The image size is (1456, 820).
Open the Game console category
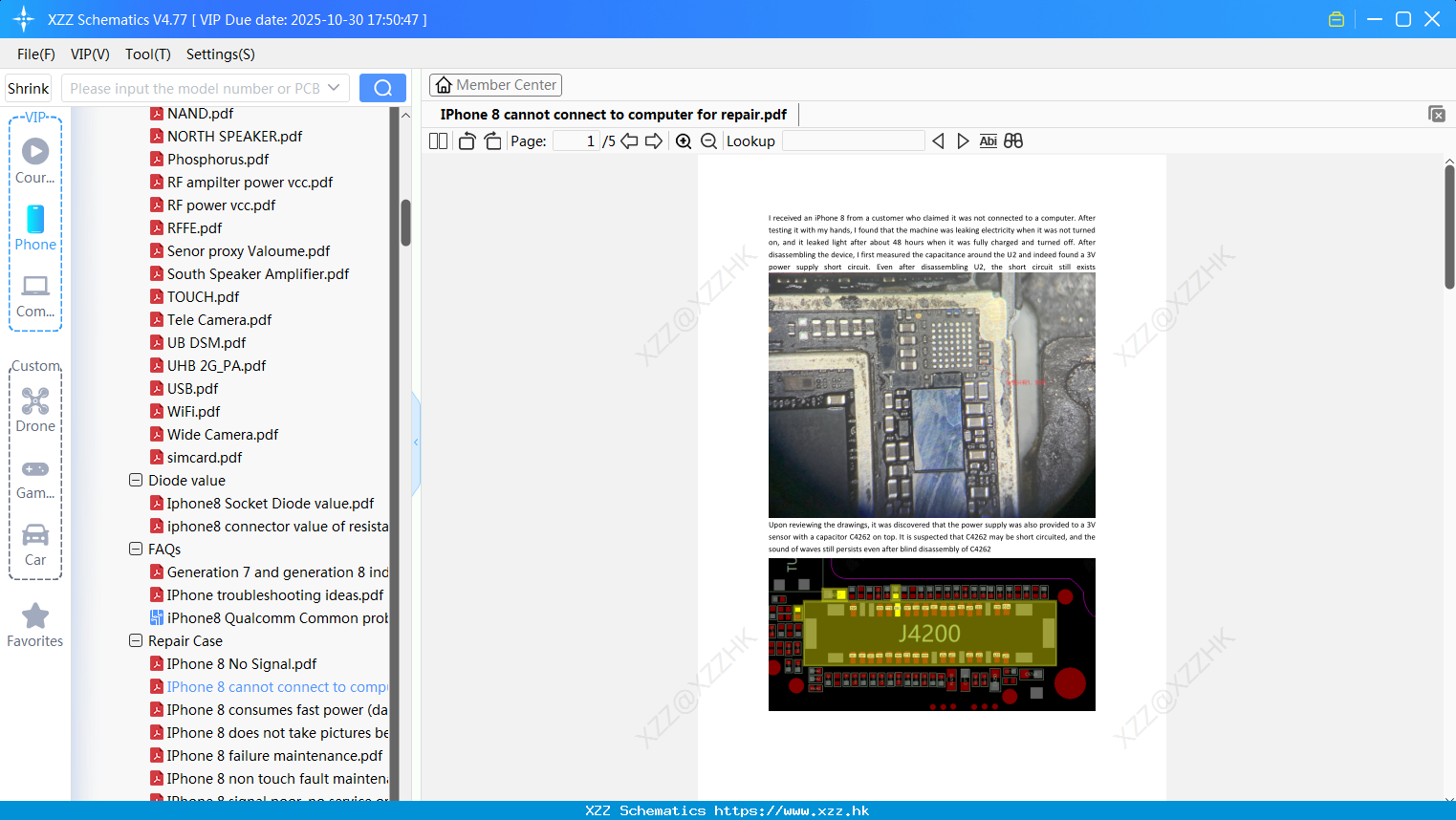click(35, 479)
